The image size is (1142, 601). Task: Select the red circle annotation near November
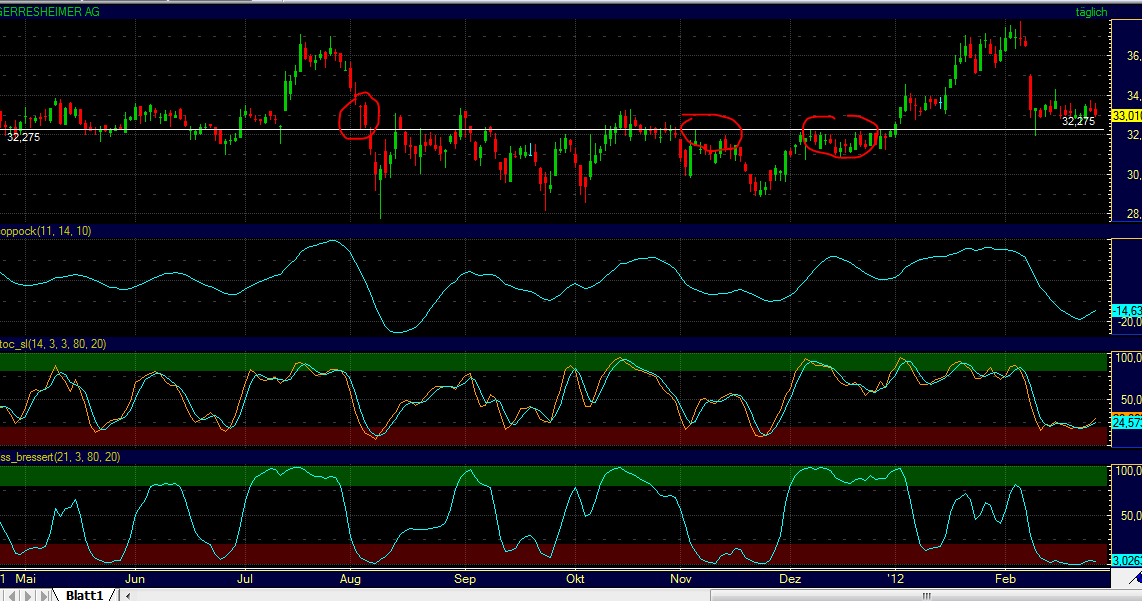point(713,131)
